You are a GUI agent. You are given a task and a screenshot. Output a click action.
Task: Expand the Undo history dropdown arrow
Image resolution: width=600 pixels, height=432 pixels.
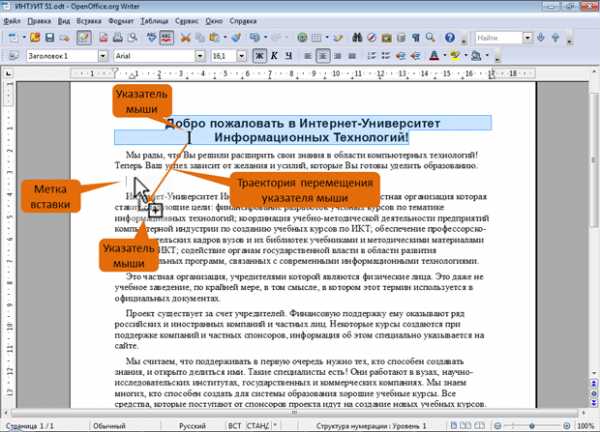click(x=266, y=37)
